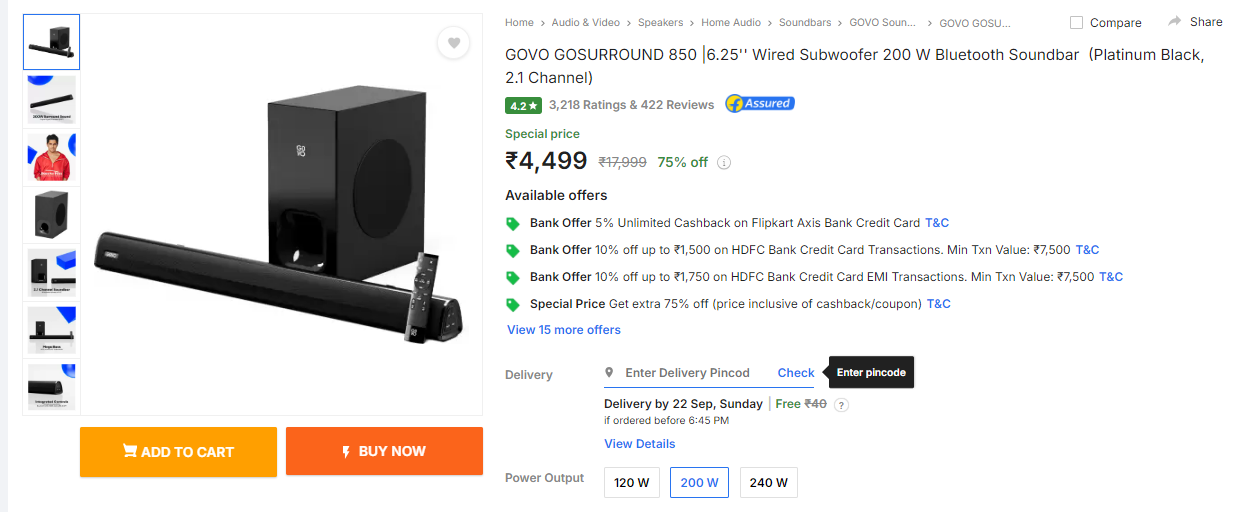The height and width of the screenshot is (512, 1233).
Task: Click the Buy Now button
Action: pyautogui.click(x=384, y=451)
